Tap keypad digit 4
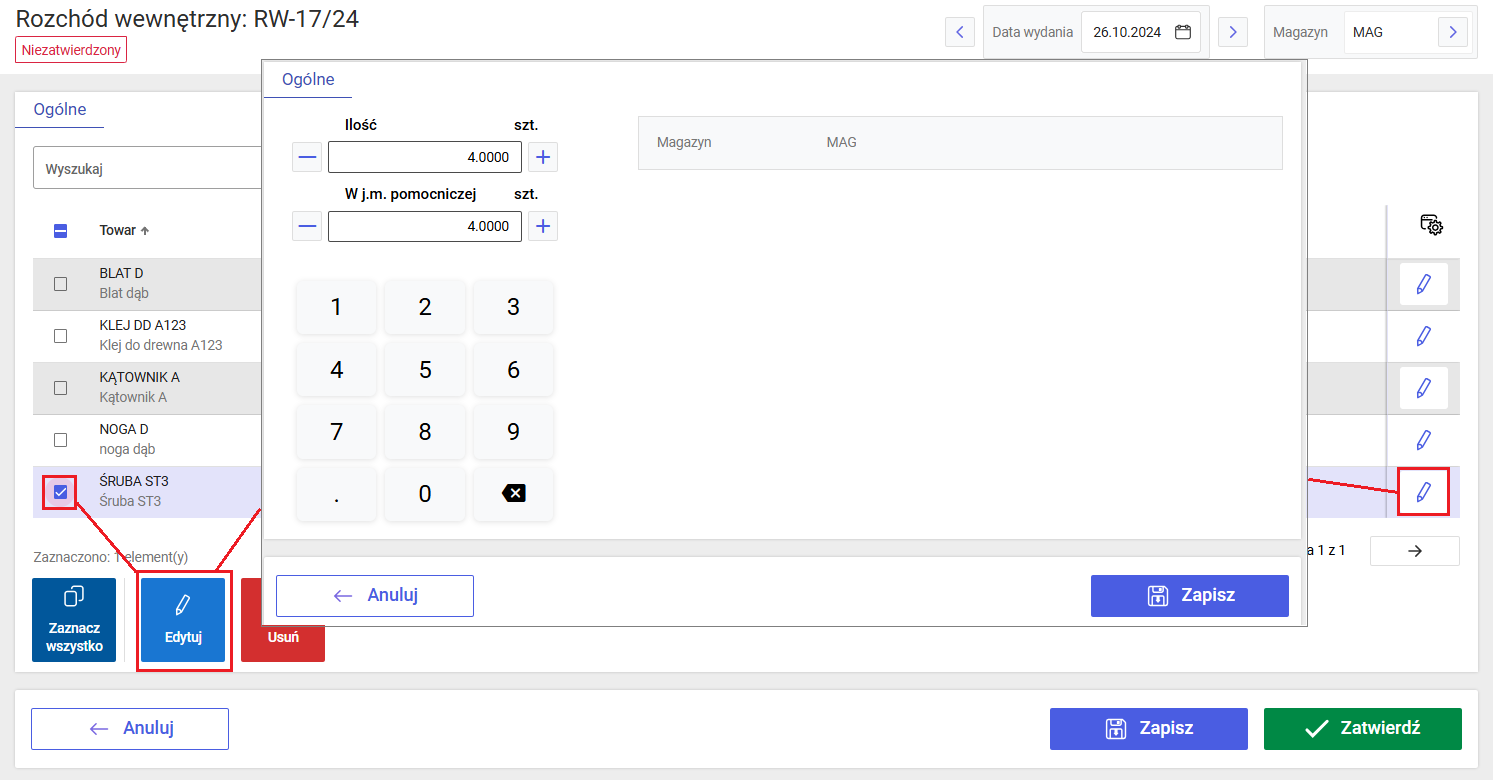 [337, 370]
